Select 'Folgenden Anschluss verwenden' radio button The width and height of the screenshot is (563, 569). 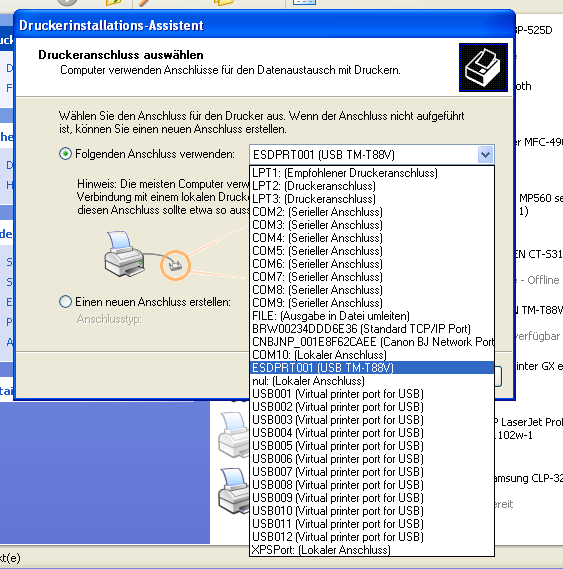pos(65,154)
